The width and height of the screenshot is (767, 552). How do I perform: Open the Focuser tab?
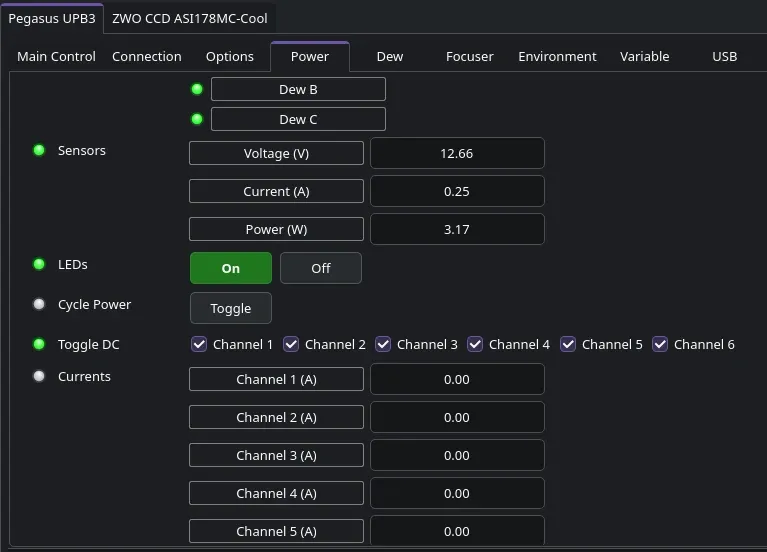tap(470, 57)
